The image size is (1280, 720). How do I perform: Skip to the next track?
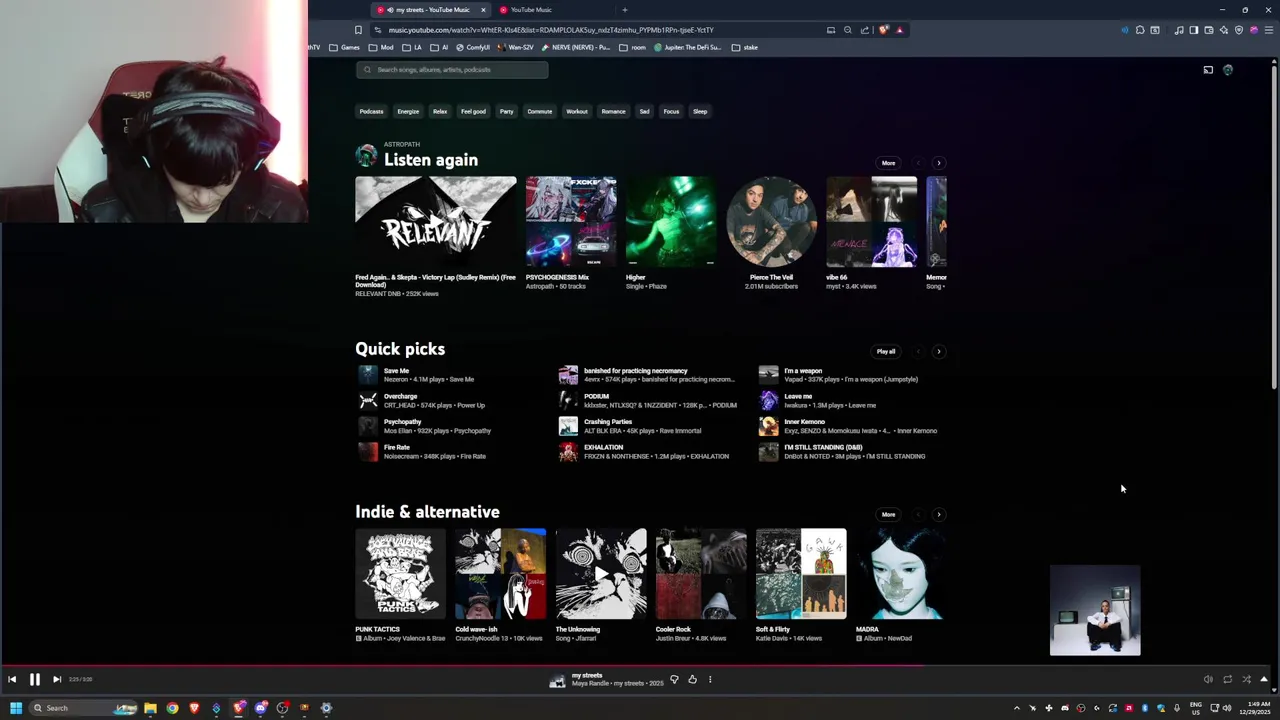tap(57, 679)
